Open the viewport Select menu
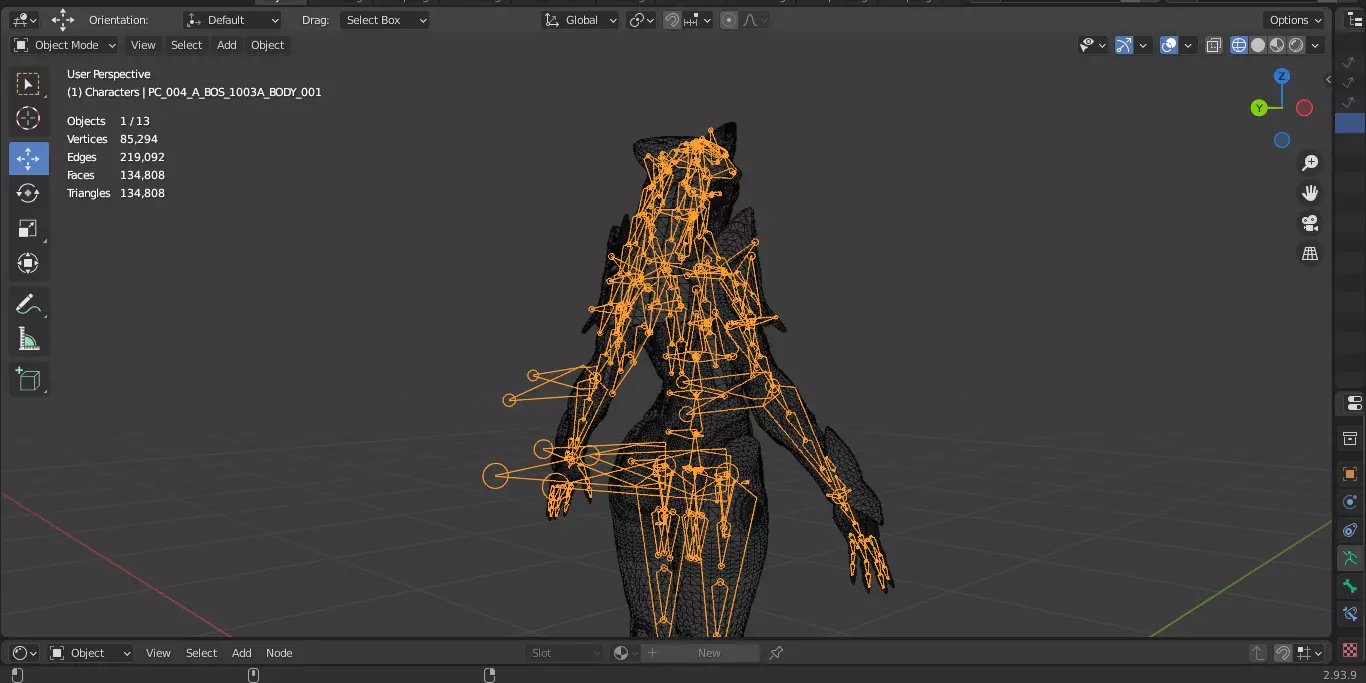Screen dimensions: 1366x683 click(x=186, y=45)
